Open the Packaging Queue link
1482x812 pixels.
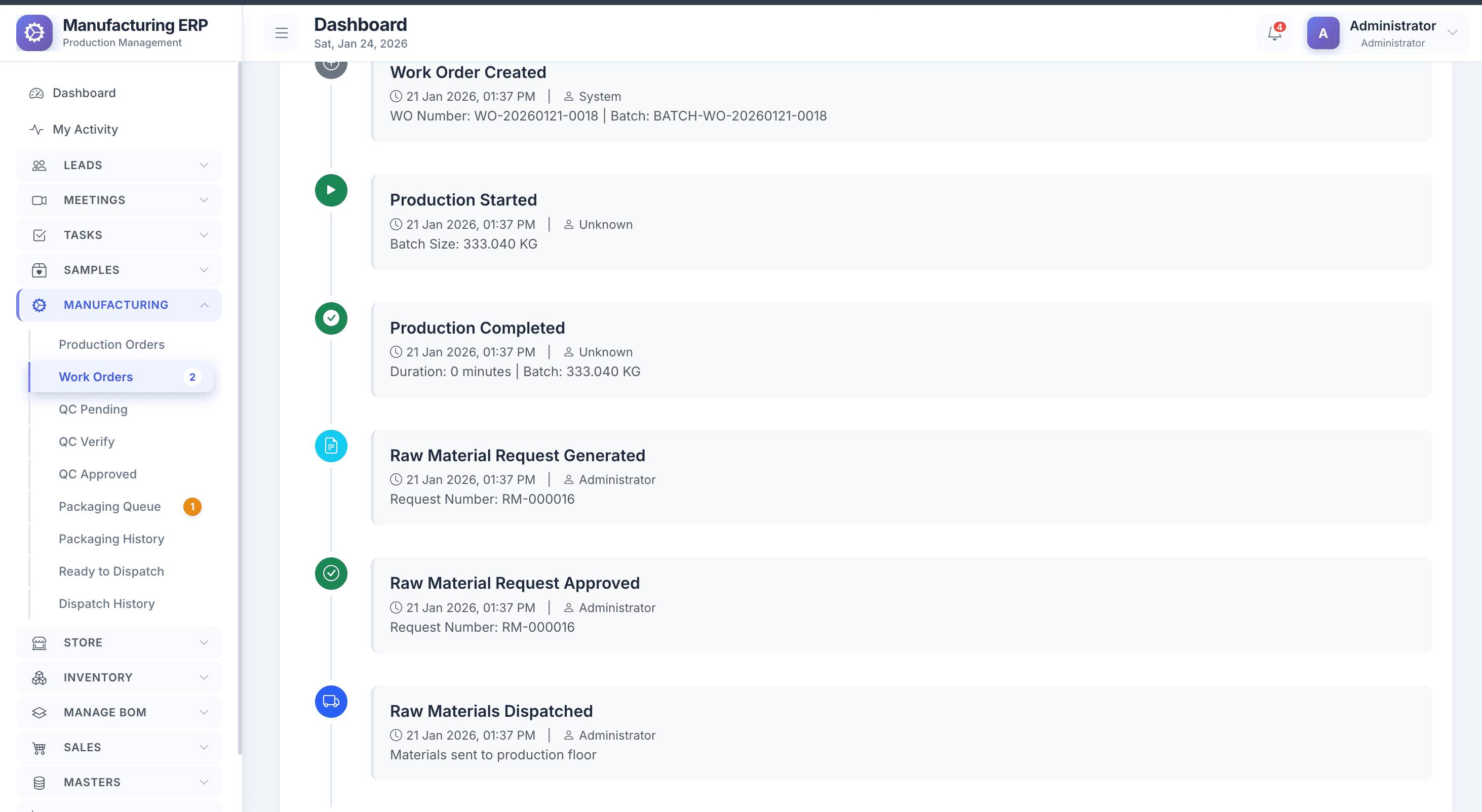(x=109, y=507)
